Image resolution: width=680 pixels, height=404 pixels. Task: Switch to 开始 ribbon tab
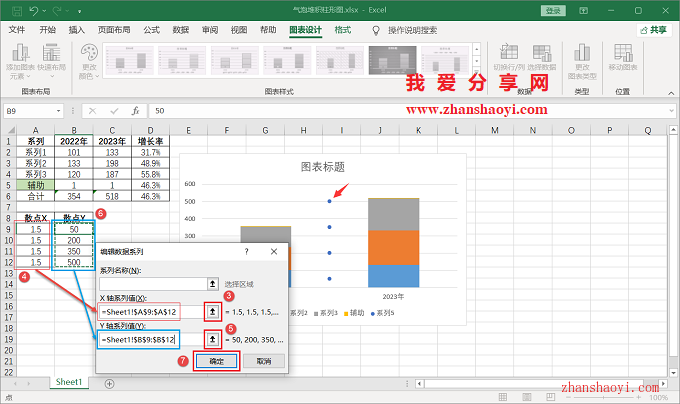[47, 30]
